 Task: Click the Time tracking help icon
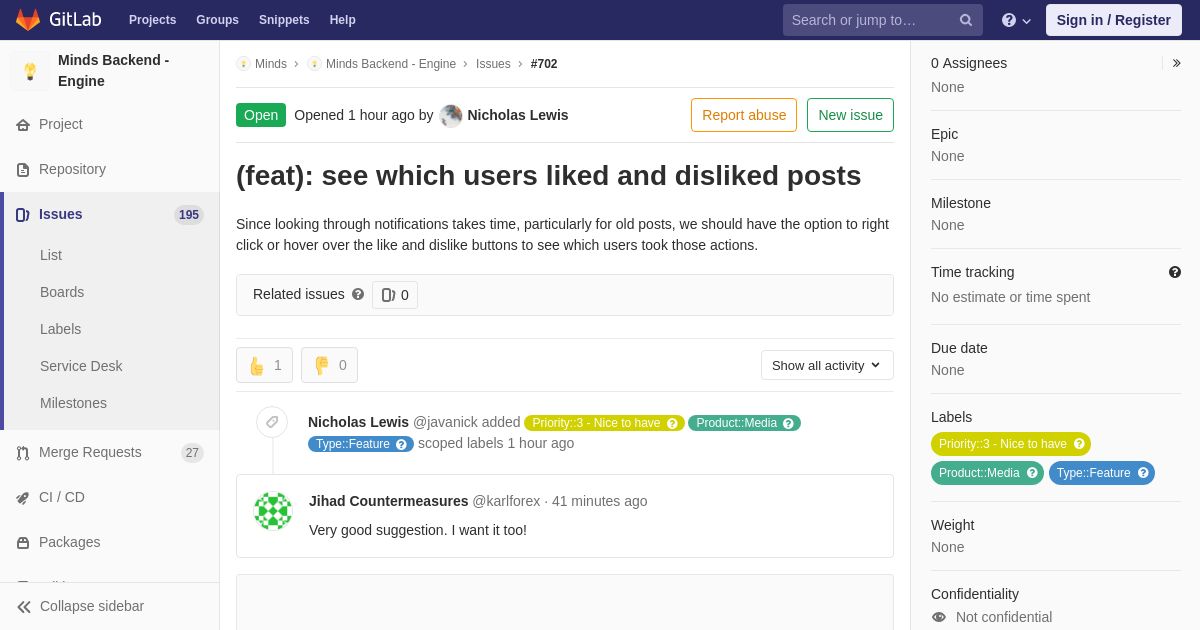click(1175, 272)
